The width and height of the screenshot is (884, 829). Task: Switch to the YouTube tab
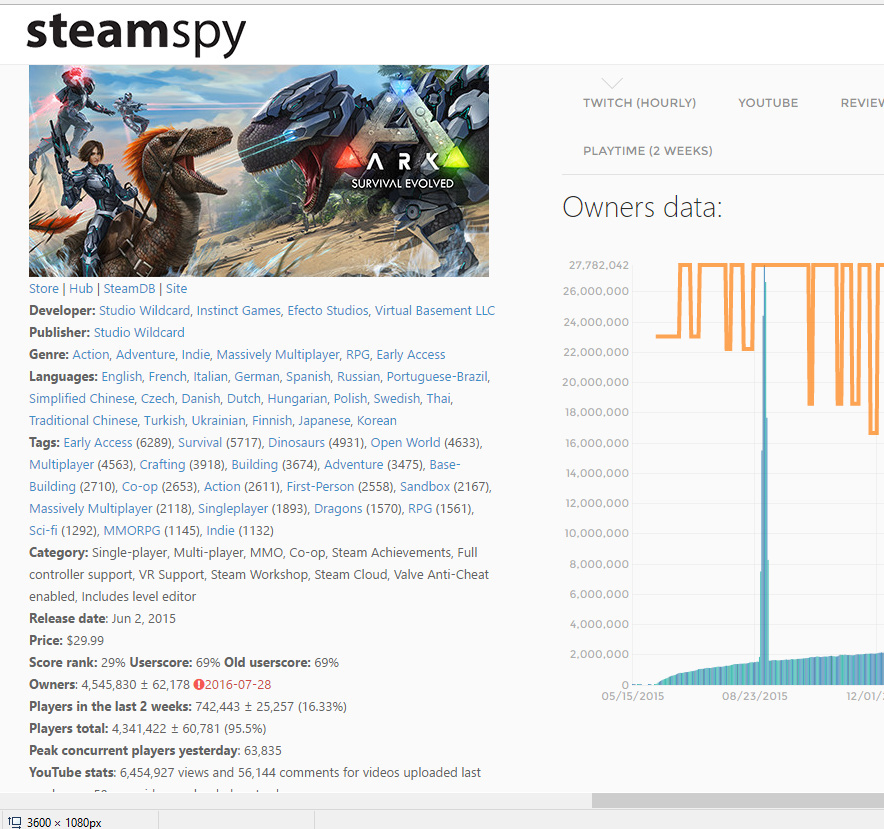tap(768, 103)
